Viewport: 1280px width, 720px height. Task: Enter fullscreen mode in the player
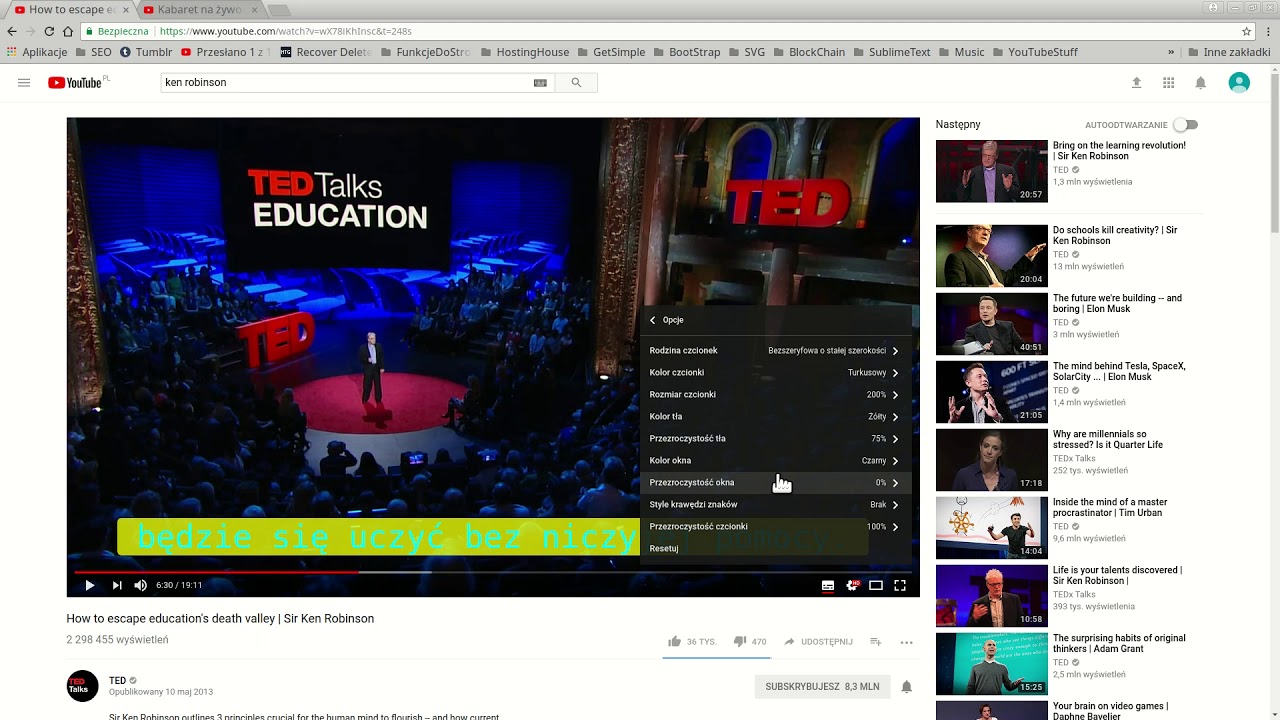click(900, 585)
